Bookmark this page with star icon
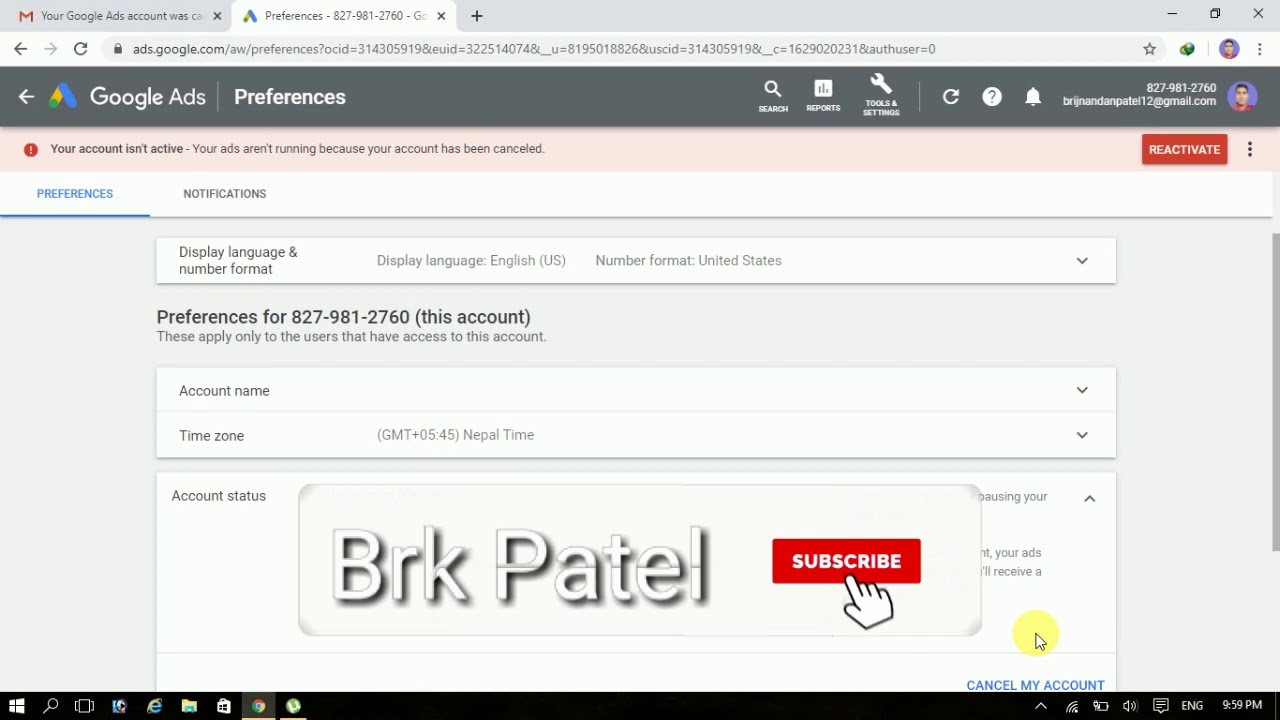The width and height of the screenshot is (1280, 720). (1150, 48)
